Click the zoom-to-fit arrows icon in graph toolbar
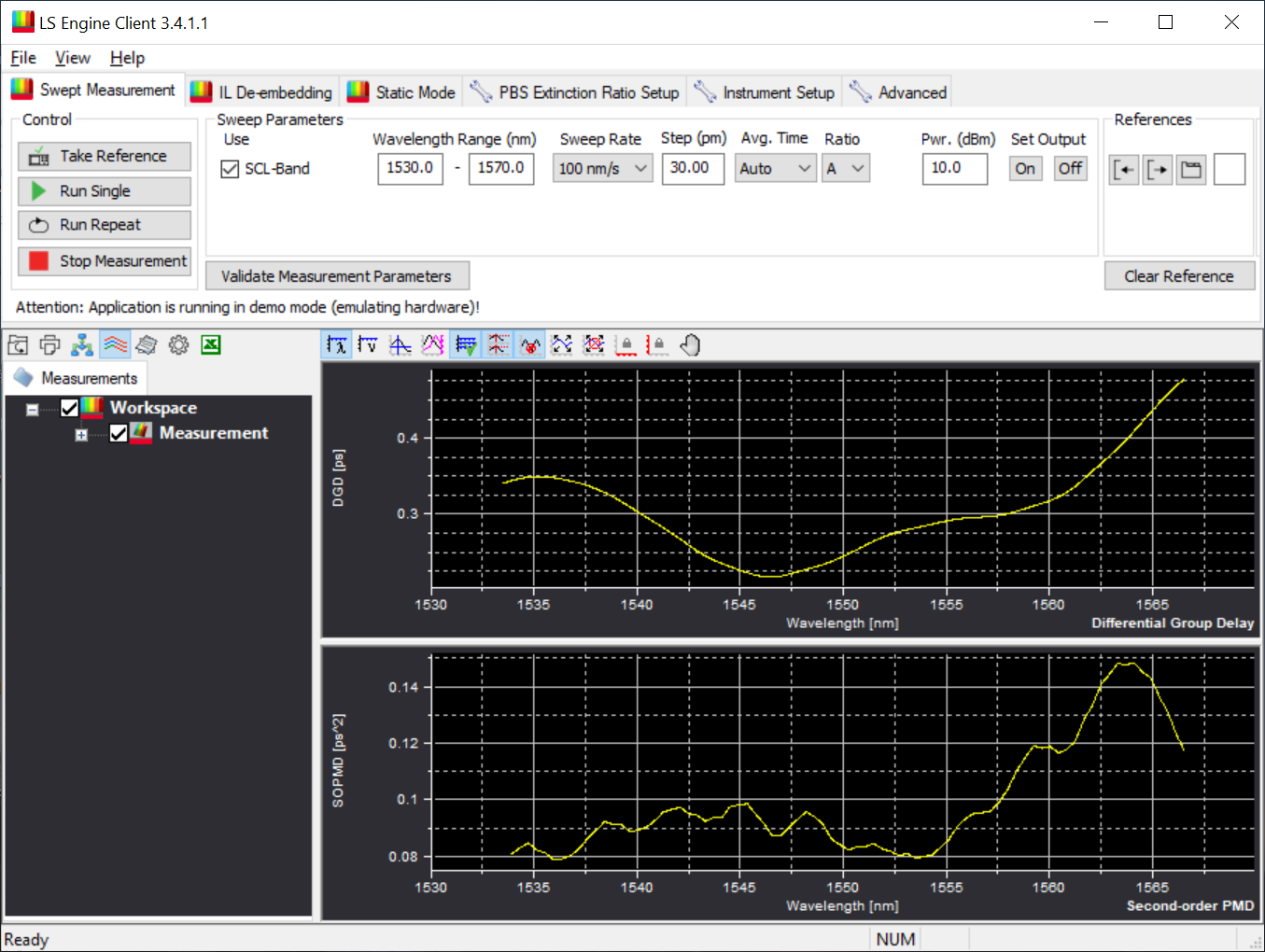Screen dimensions: 1265x952 tap(562, 345)
